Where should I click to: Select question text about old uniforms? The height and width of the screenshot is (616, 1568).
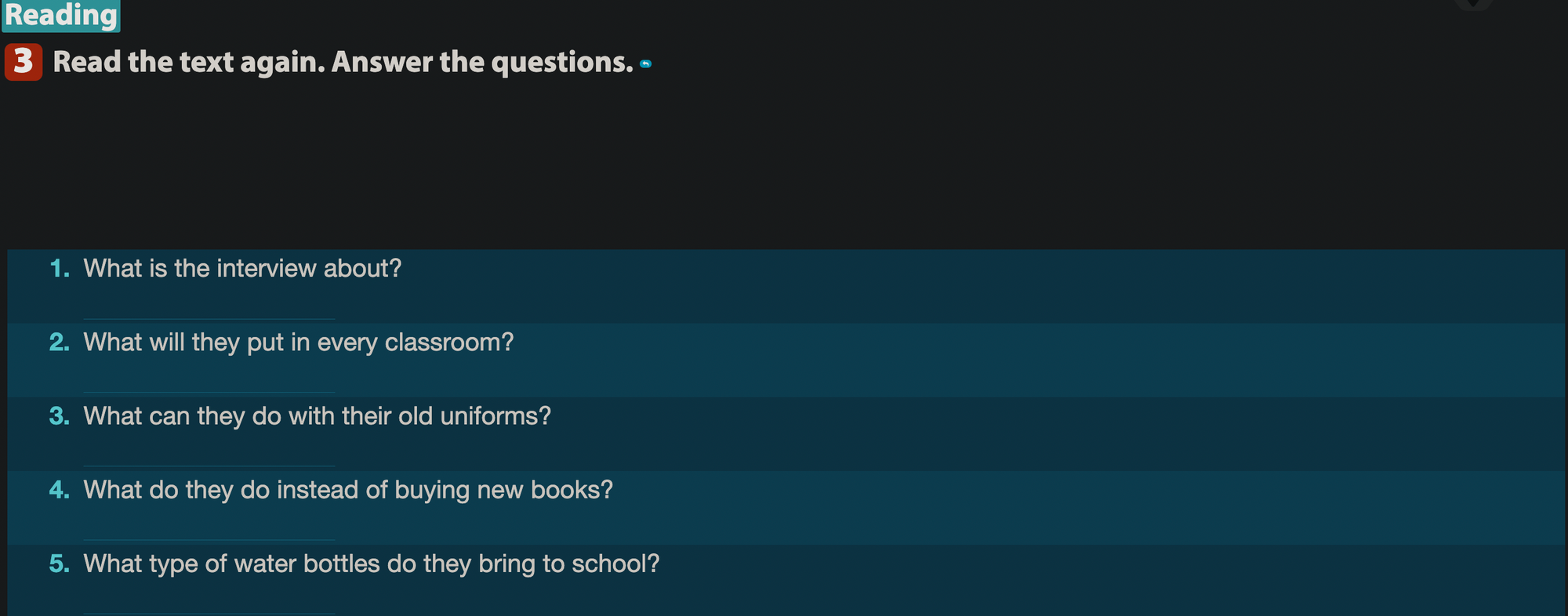click(317, 416)
